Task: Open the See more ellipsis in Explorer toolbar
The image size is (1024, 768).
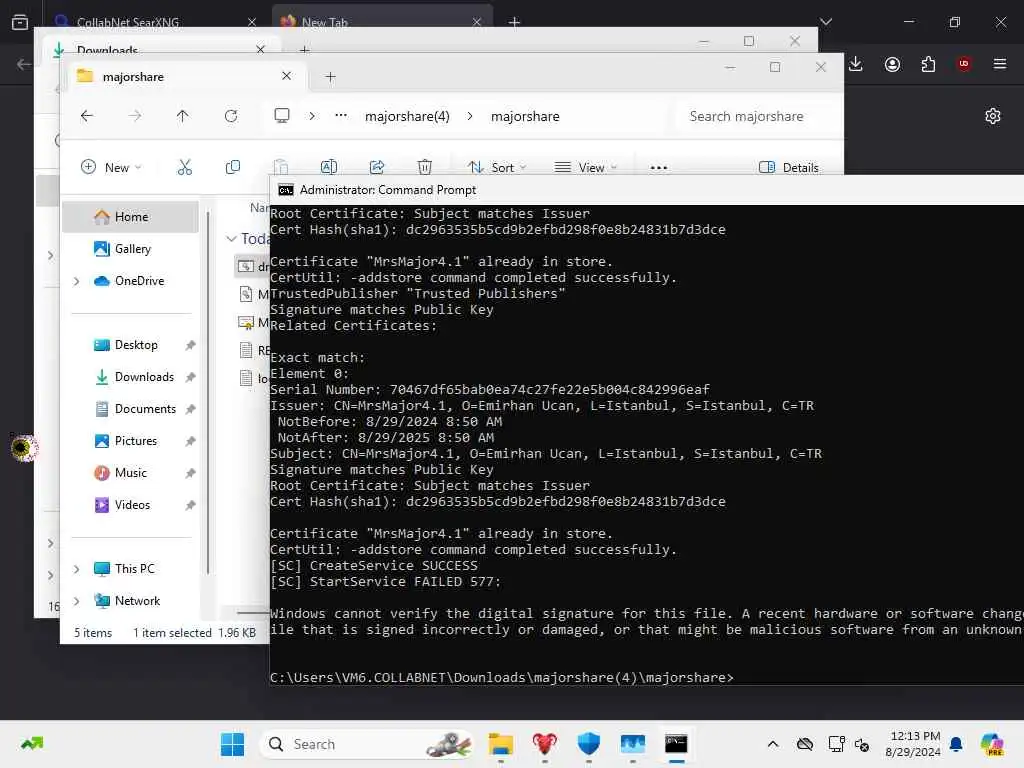Action: coord(658,168)
